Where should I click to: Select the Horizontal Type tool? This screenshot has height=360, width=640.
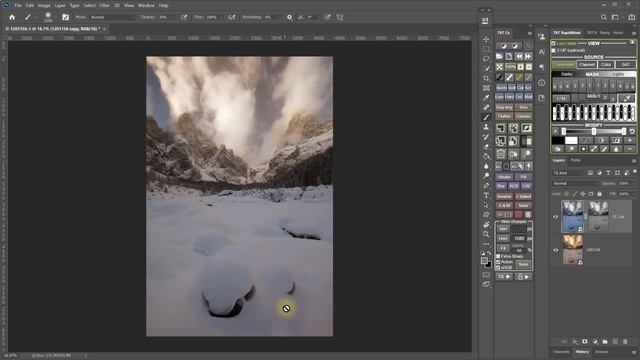pos(486,196)
